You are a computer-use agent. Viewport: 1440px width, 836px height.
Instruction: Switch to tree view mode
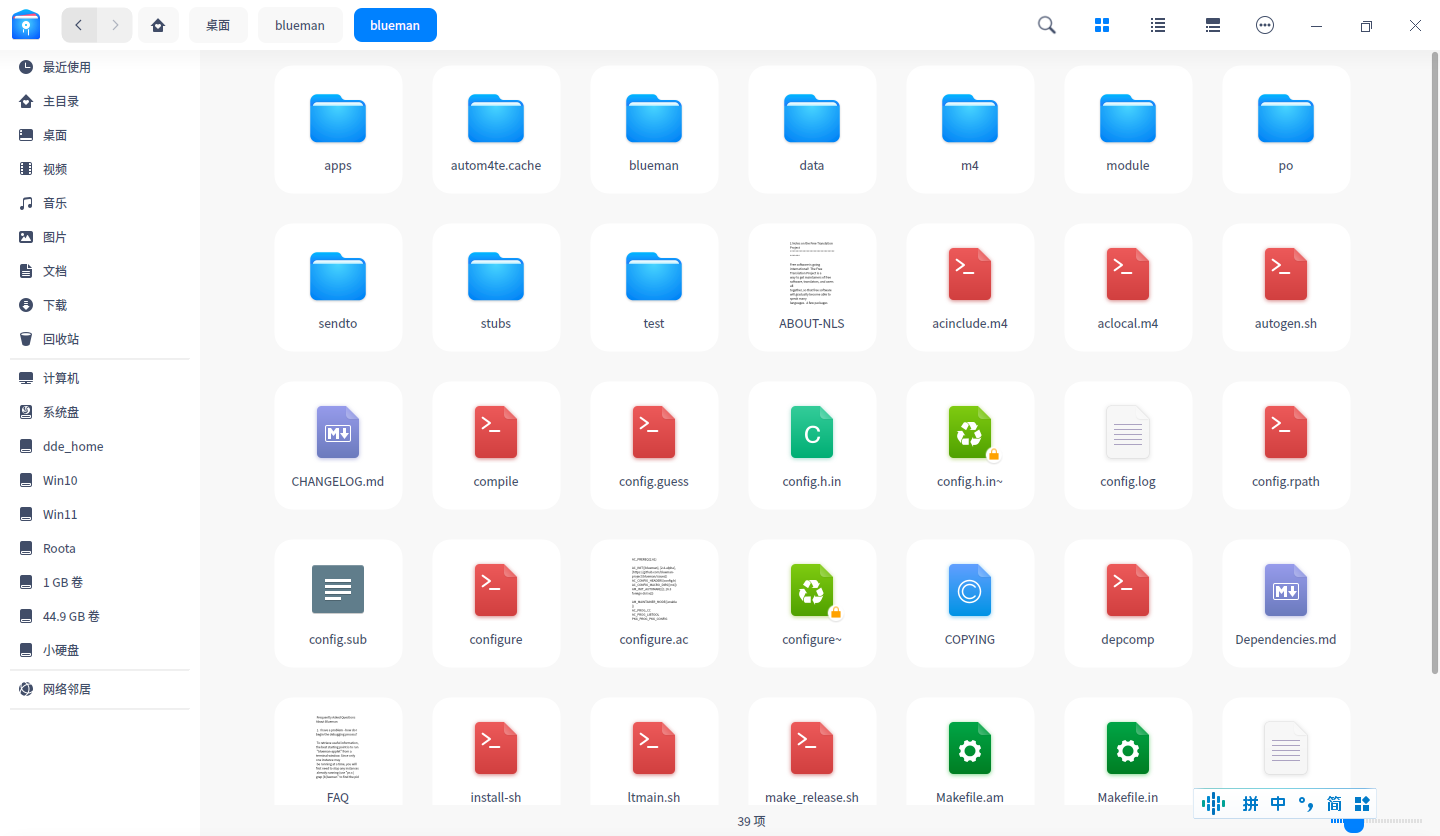(x=1213, y=25)
